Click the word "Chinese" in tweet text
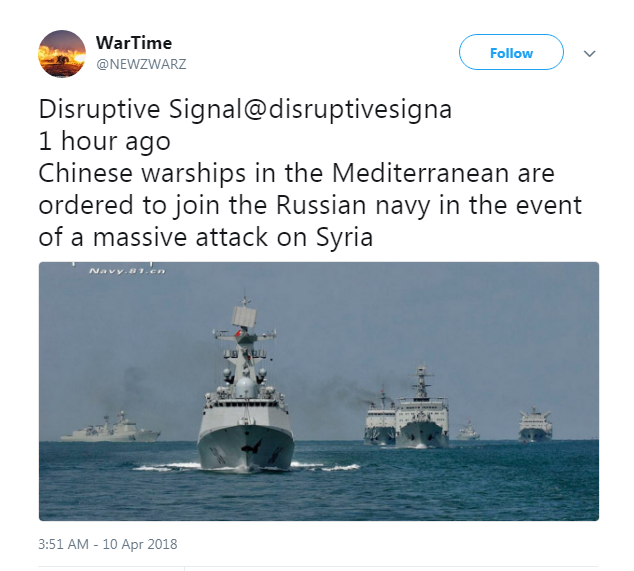 (x=87, y=172)
